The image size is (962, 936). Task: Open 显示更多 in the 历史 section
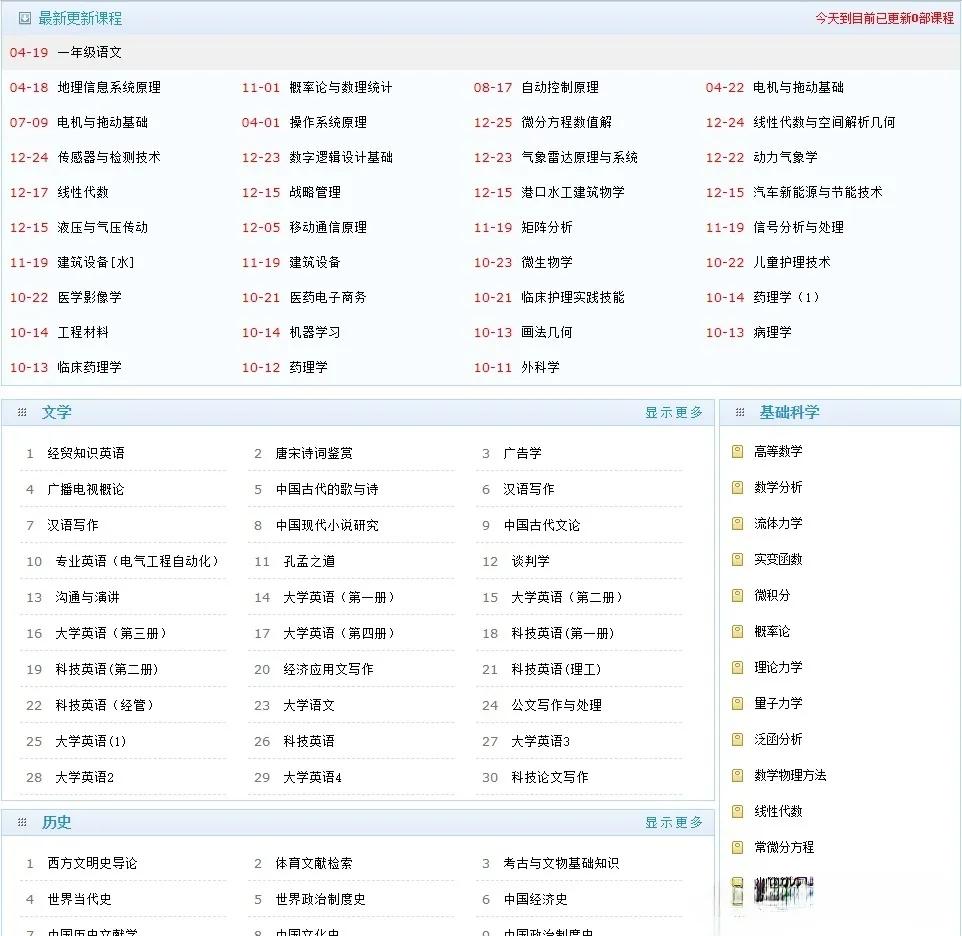point(674,822)
